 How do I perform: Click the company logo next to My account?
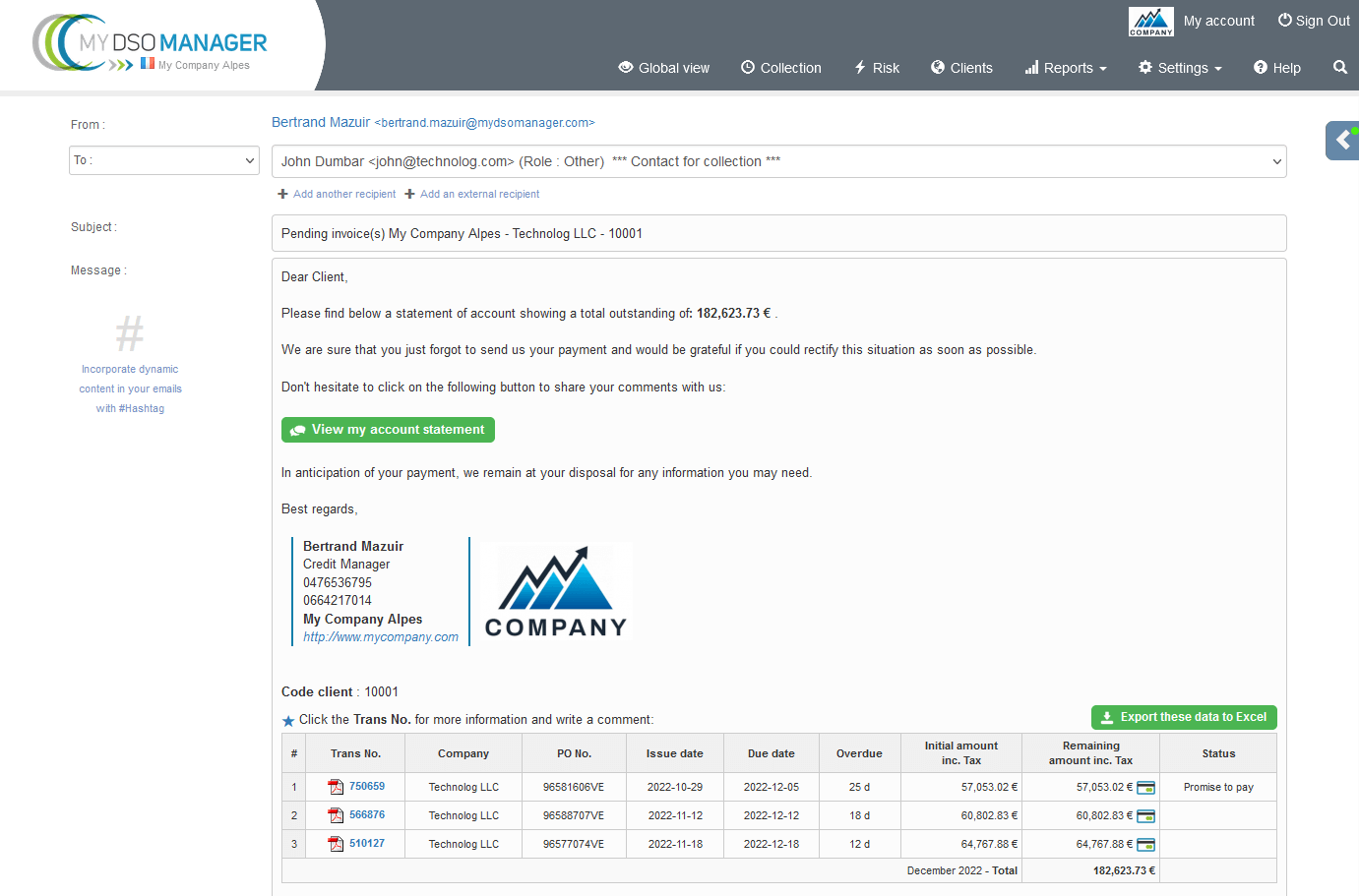1150,22
